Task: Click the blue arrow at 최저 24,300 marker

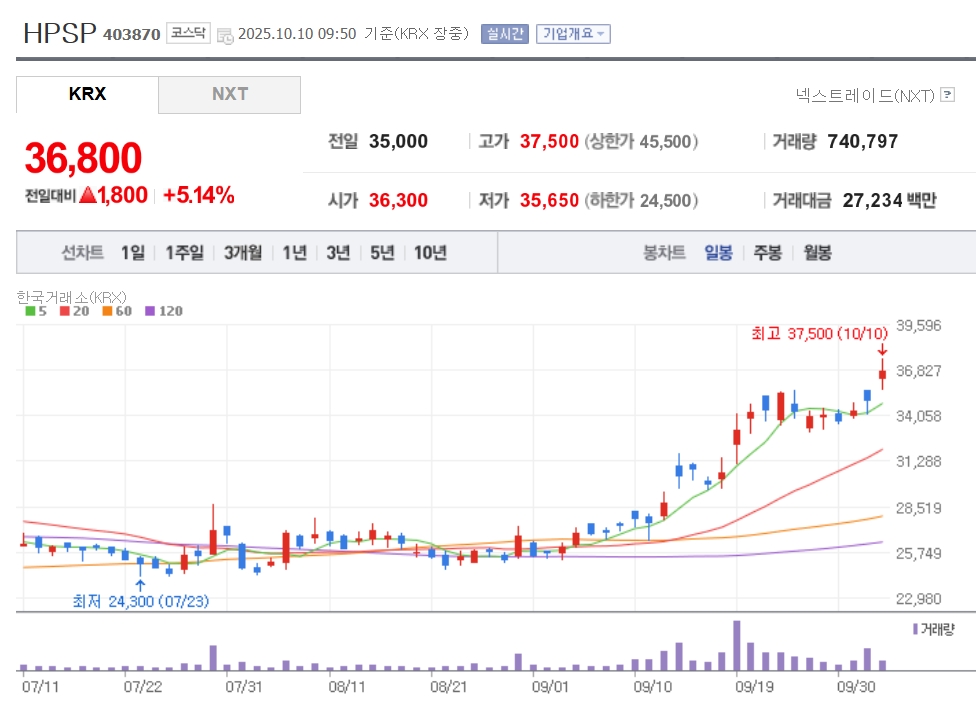Action: [x=140, y=584]
